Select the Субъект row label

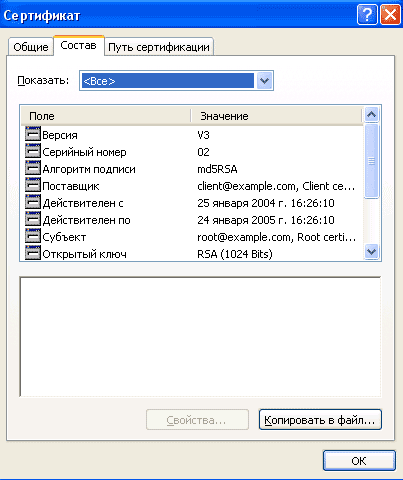64,237
